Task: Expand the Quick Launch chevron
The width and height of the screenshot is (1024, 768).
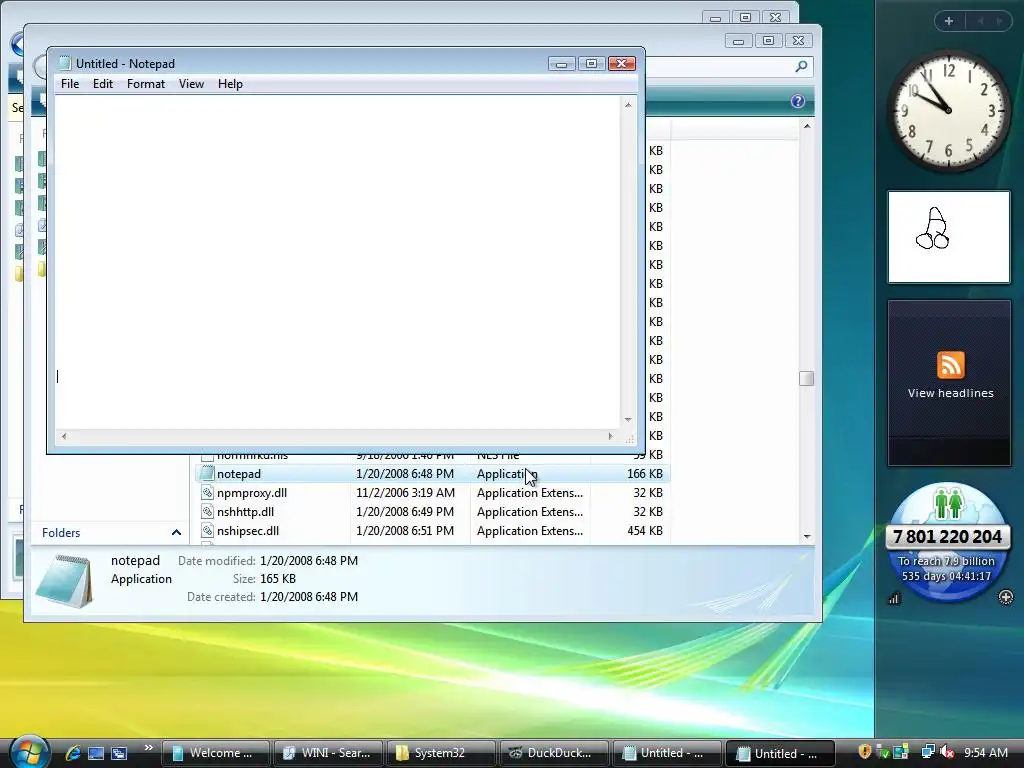Action: tap(148, 748)
